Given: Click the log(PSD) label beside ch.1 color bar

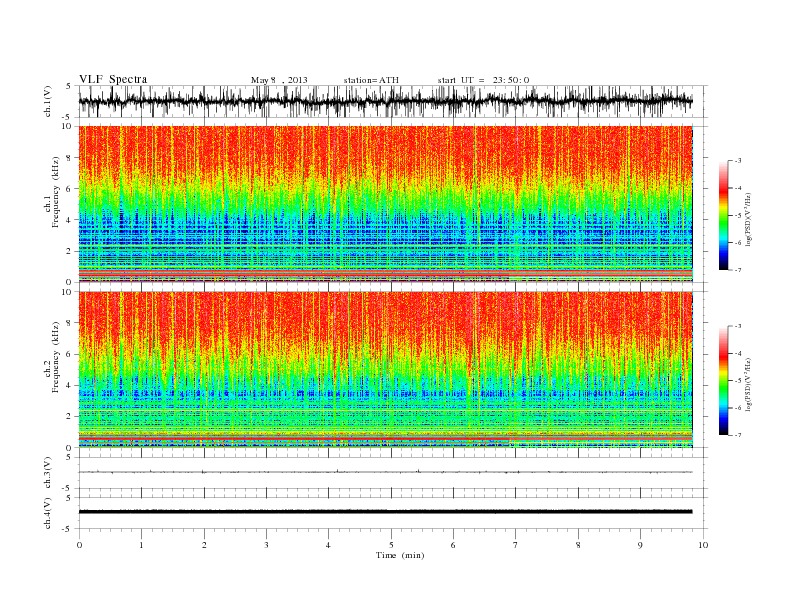Looking at the screenshot, I should pos(749,218).
